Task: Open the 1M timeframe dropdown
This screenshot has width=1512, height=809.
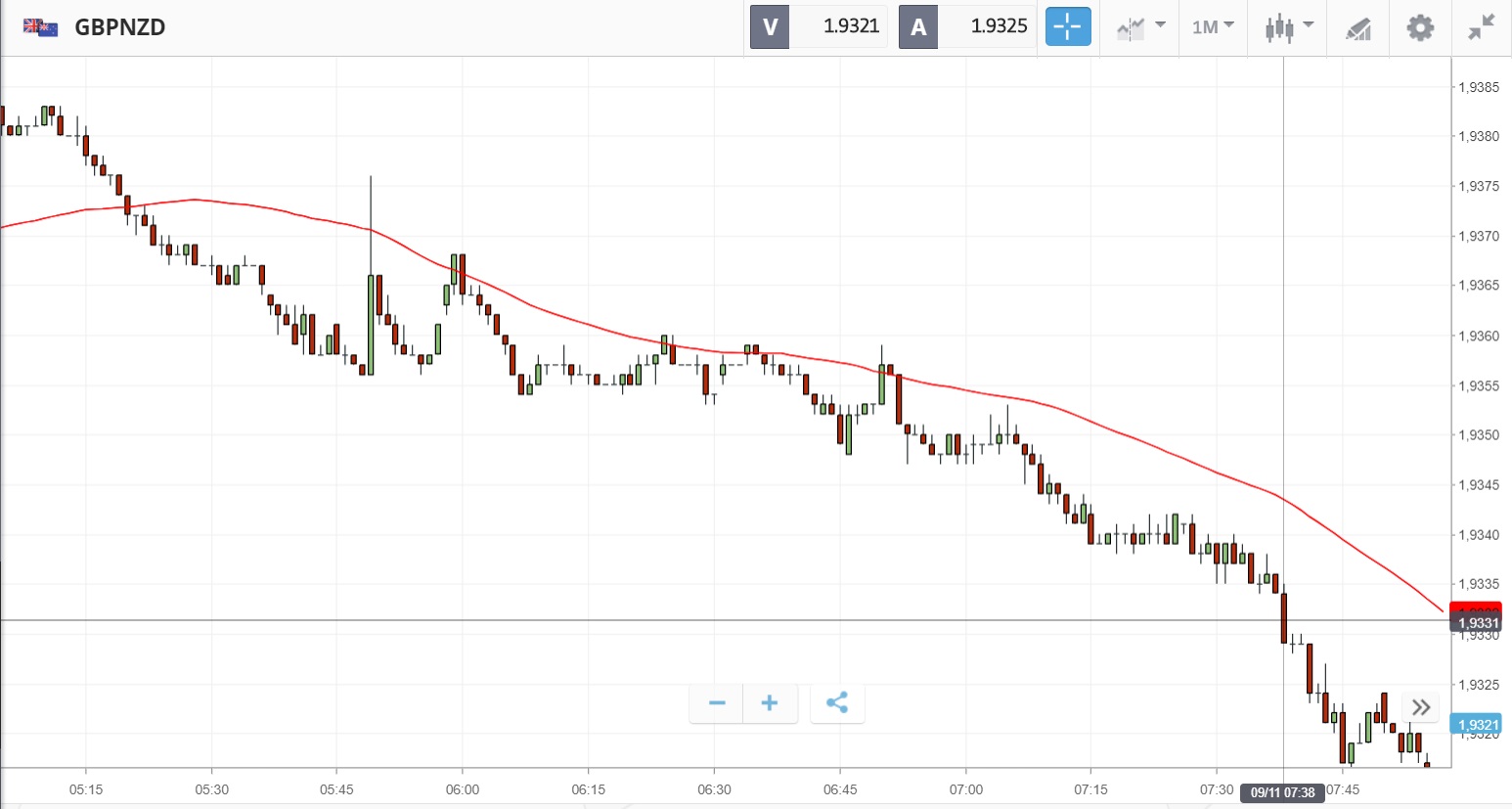Action: [1213, 26]
